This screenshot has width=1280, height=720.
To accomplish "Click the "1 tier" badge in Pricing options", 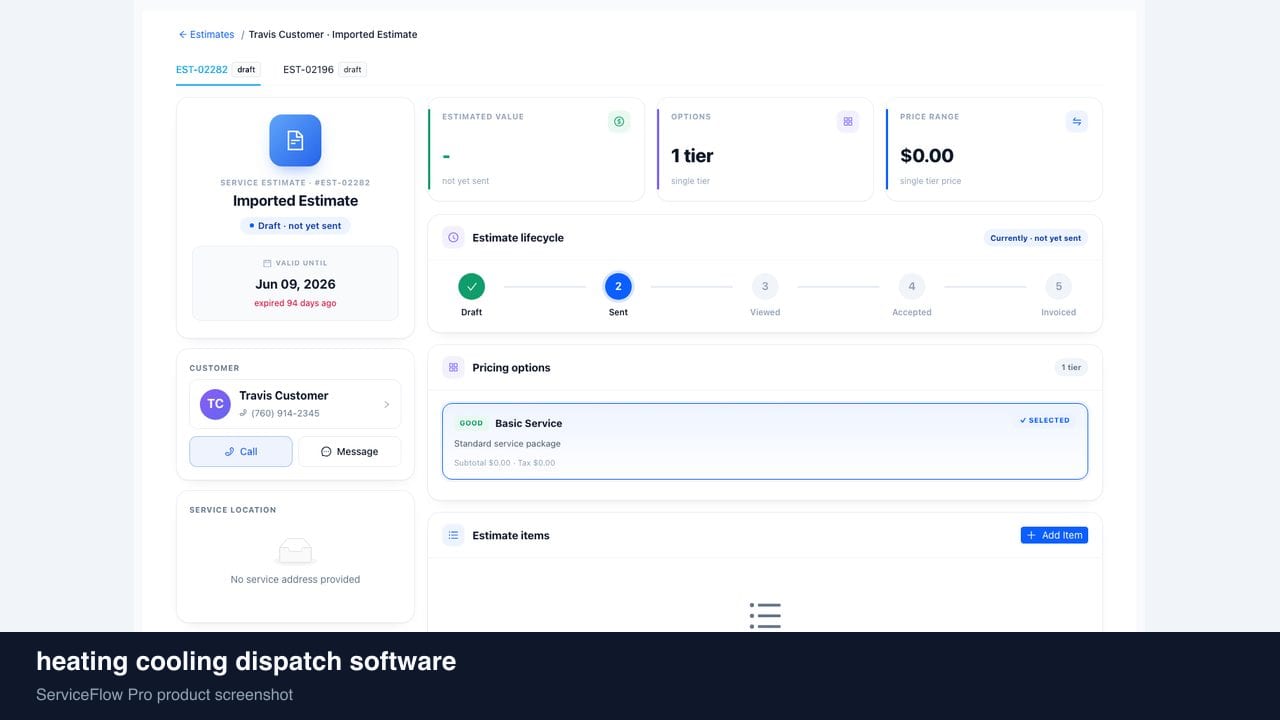I will point(1071,368).
